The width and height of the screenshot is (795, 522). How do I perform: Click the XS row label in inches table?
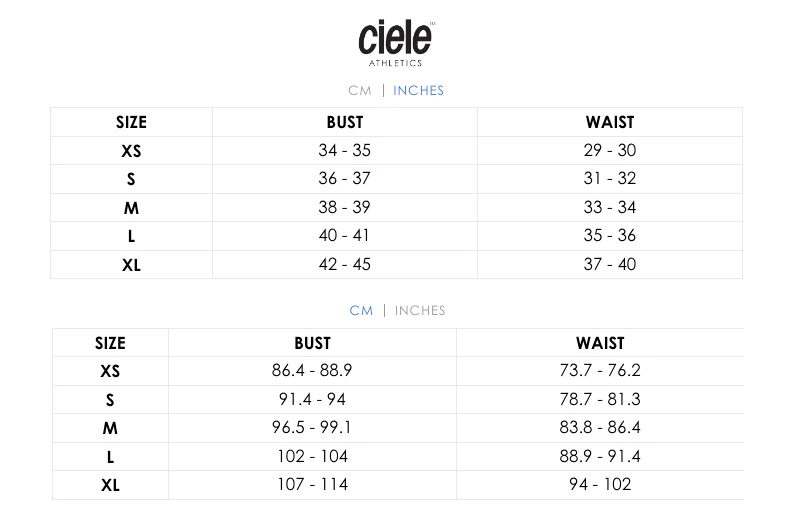pyautogui.click(x=131, y=151)
